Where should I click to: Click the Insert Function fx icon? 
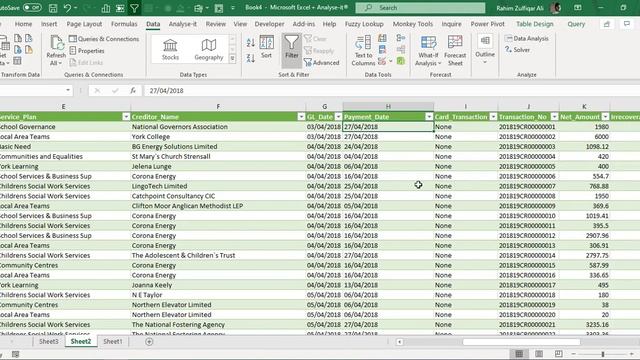(133, 91)
